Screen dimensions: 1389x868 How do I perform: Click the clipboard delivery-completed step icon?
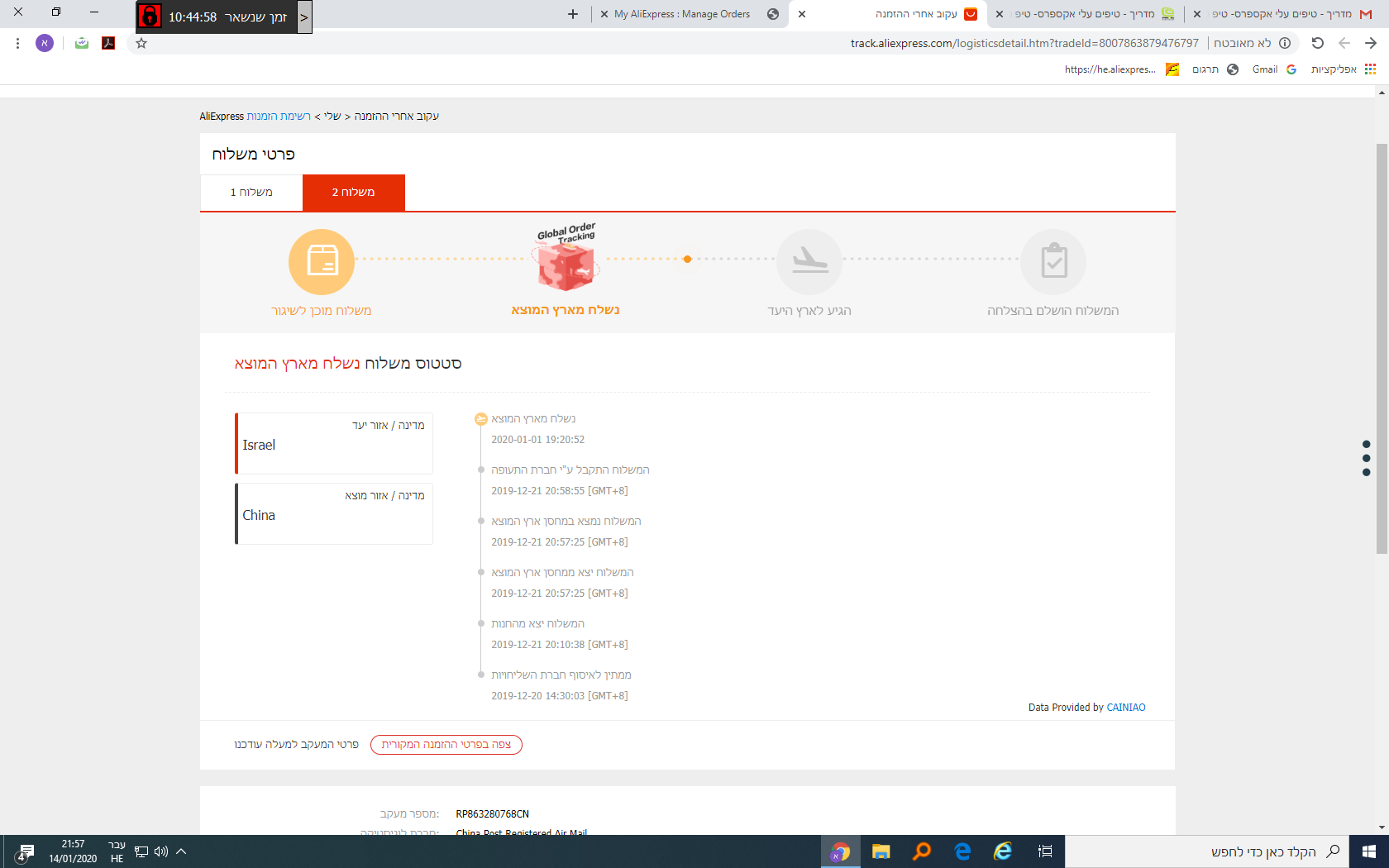click(1053, 262)
